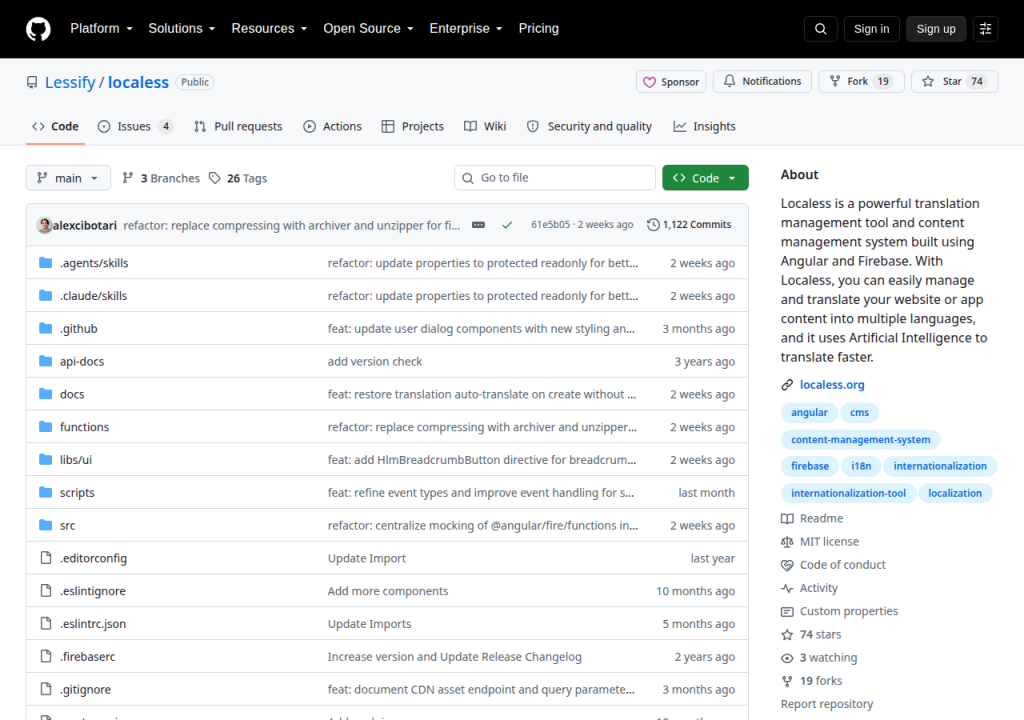Image resolution: width=1024 pixels, height=720 pixels.
Task: Open the appearance settings icon next to Sign up
Action: pos(985,29)
